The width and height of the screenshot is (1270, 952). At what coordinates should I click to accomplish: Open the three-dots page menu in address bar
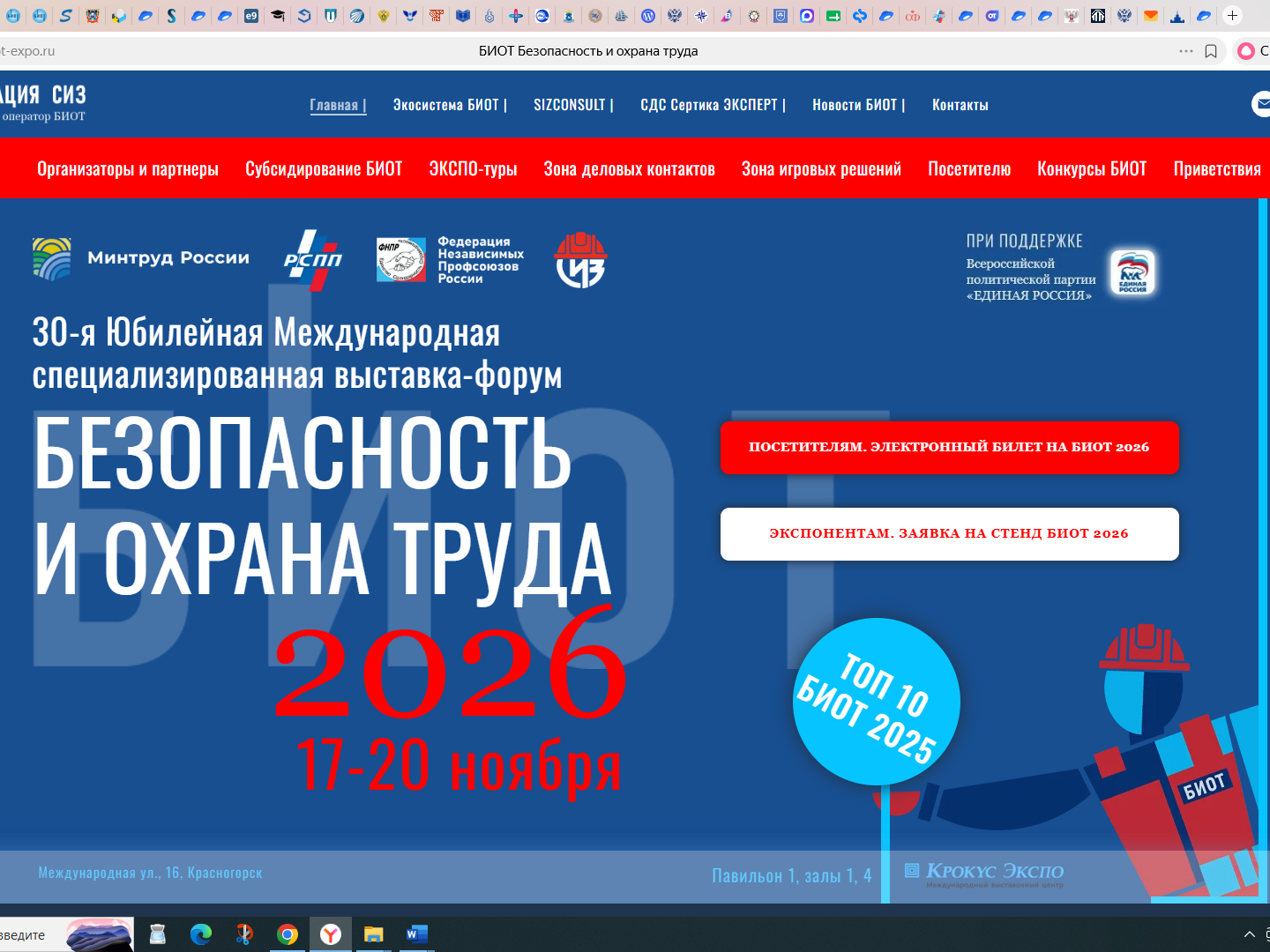1186,51
